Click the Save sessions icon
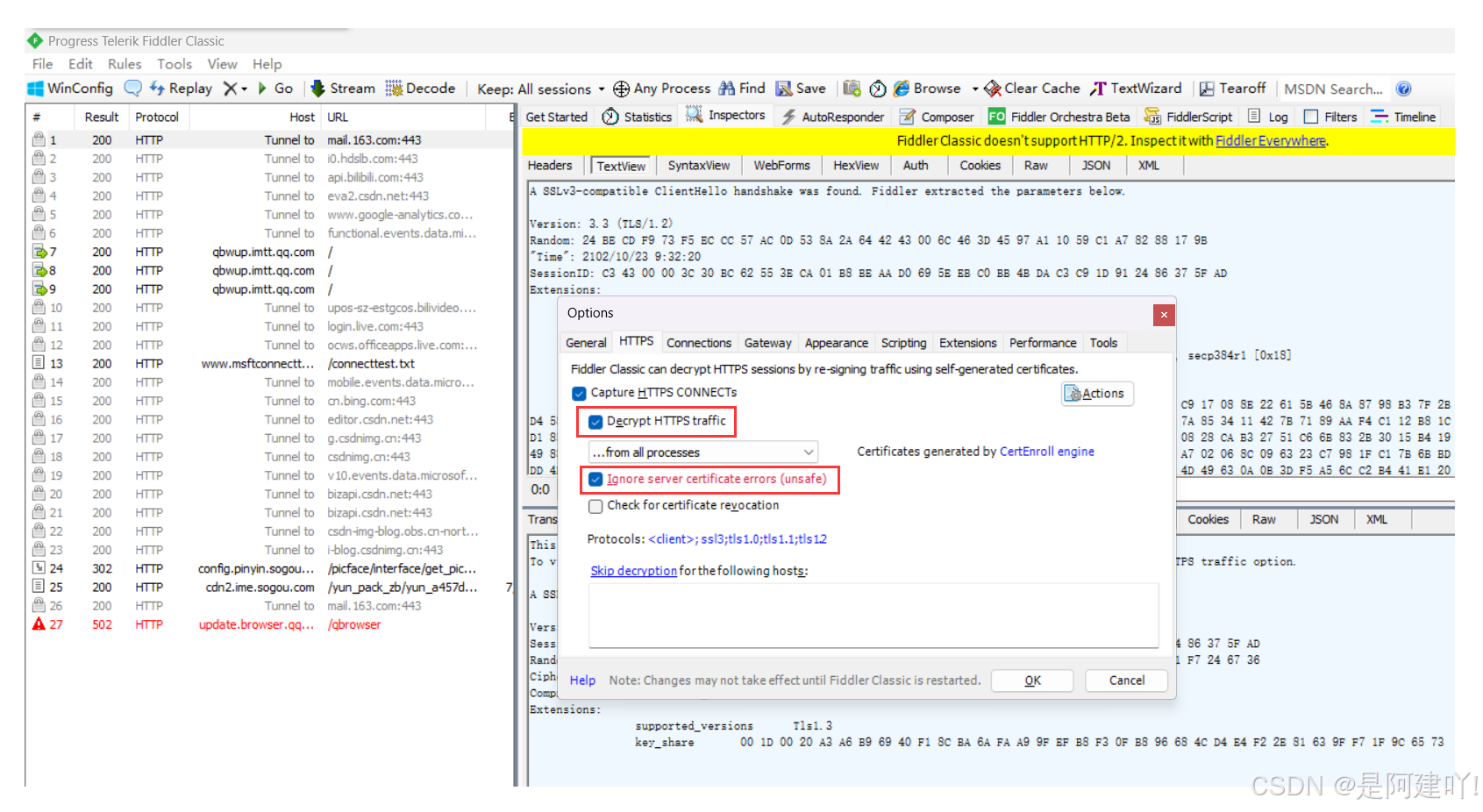This screenshot has width=1483, height=812. [x=784, y=89]
